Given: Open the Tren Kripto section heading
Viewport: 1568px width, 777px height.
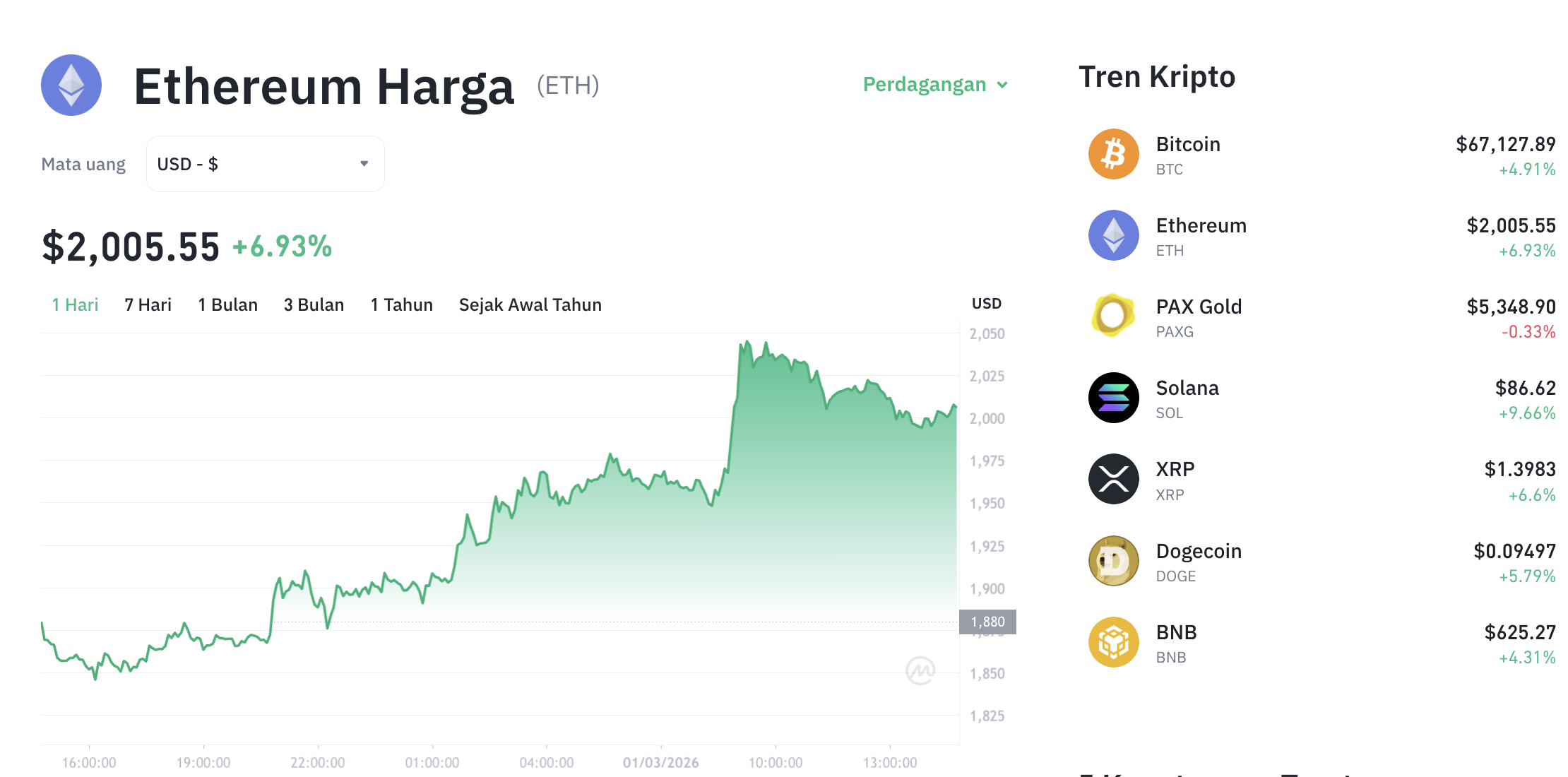Looking at the screenshot, I should point(1156,76).
